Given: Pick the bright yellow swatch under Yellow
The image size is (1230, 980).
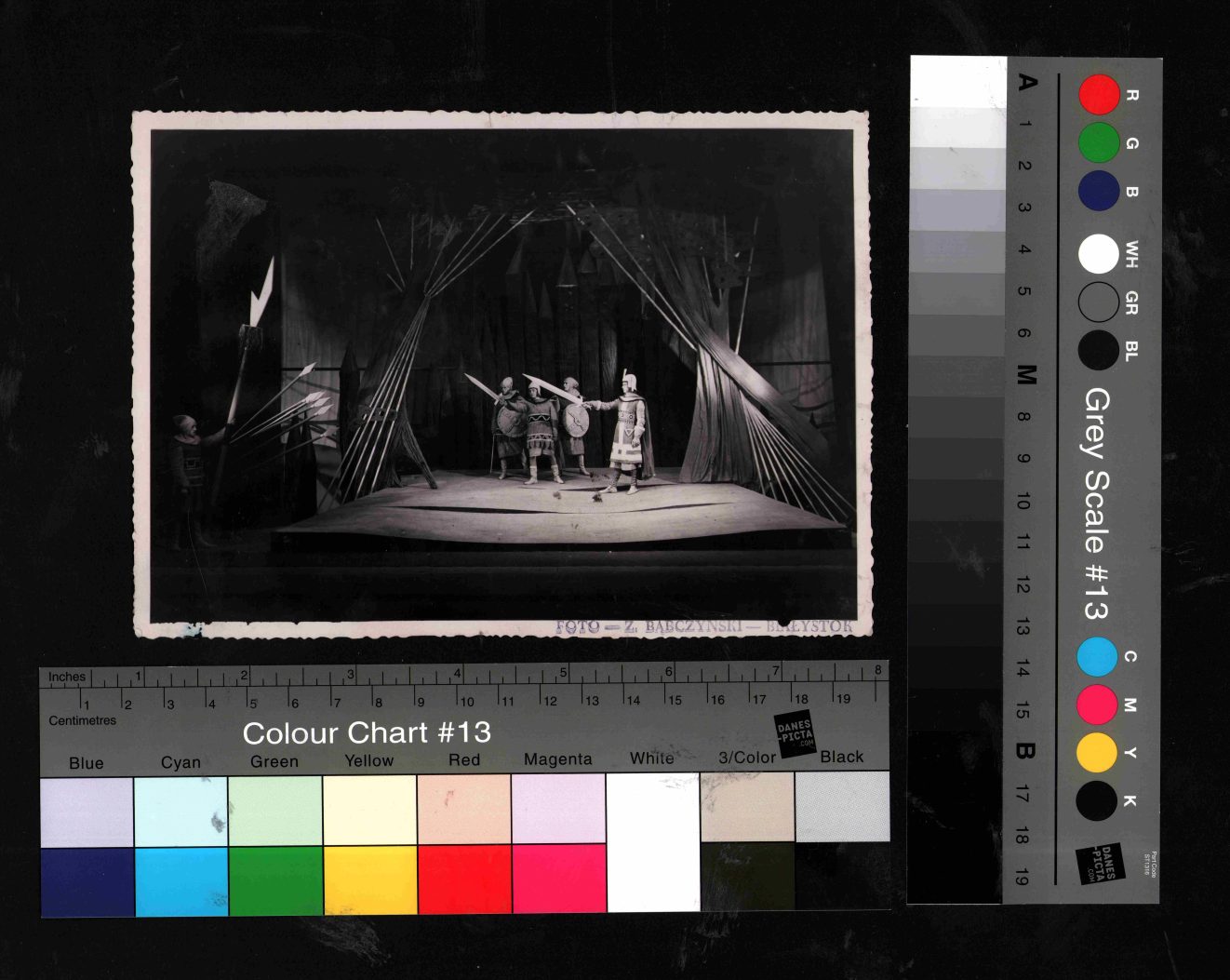Looking at the screenshot, I should (x=369, y=879).
